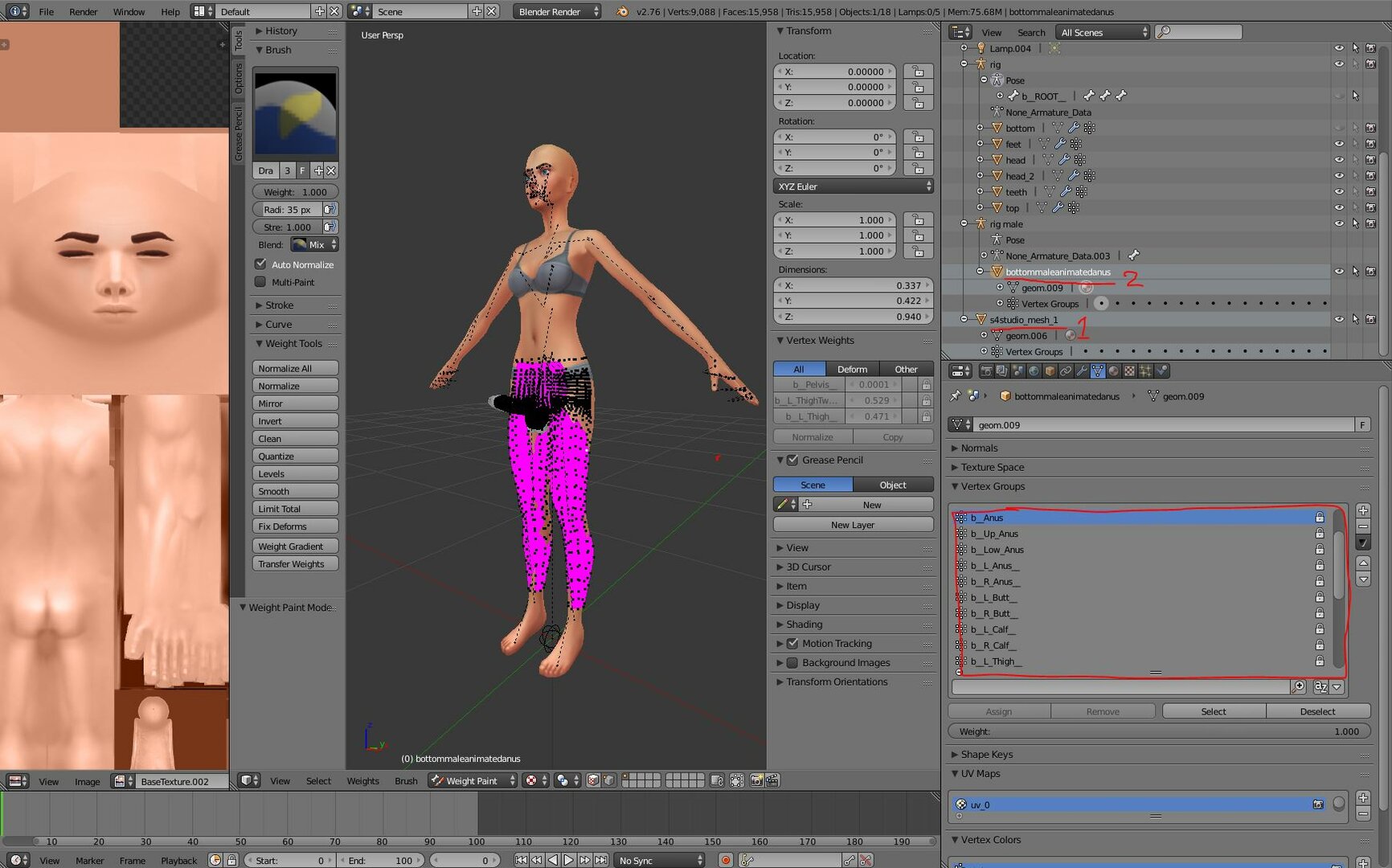Move vertex group up in the list

tap(1363, 563)
